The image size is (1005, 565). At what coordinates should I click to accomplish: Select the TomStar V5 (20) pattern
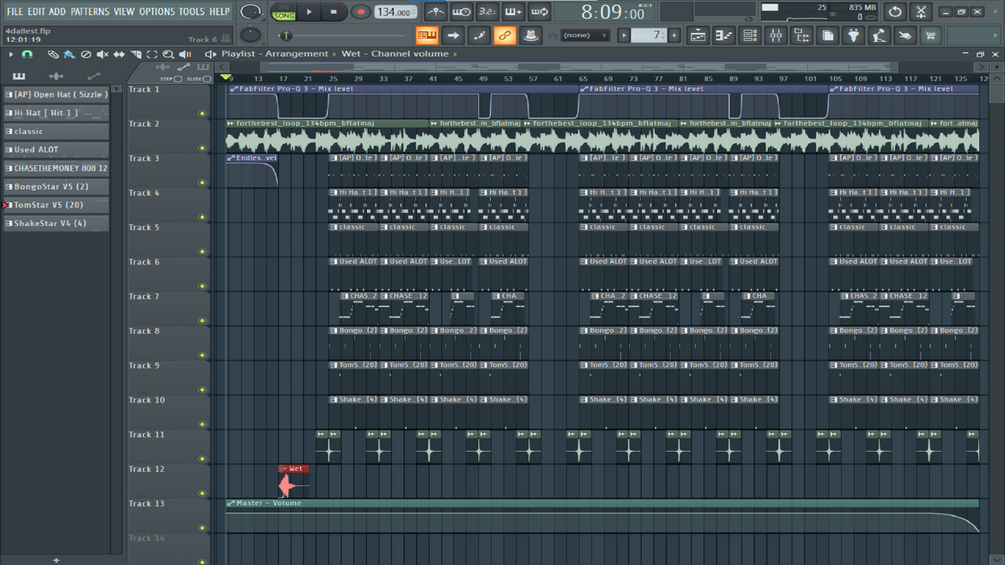pyautogui.click(x=56, y=205)
